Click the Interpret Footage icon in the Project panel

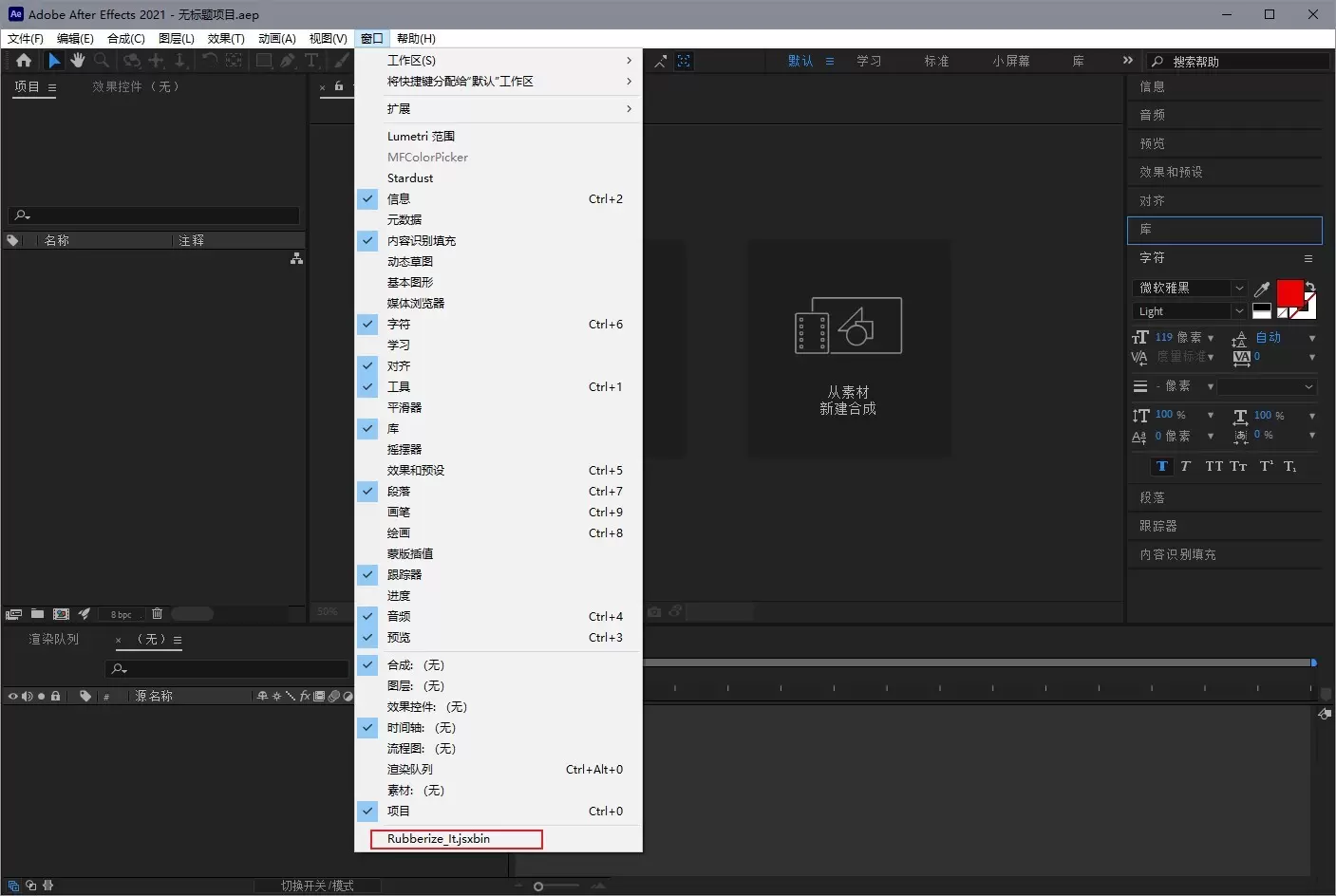coord(13,614)
